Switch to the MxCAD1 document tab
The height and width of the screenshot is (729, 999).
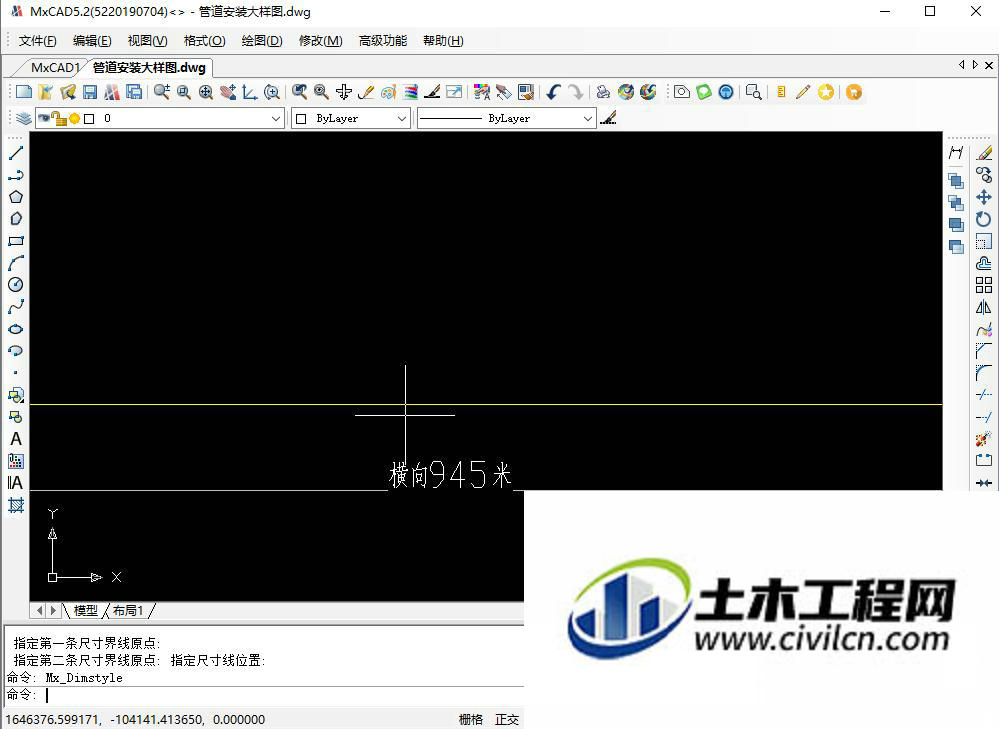(55, 68)
